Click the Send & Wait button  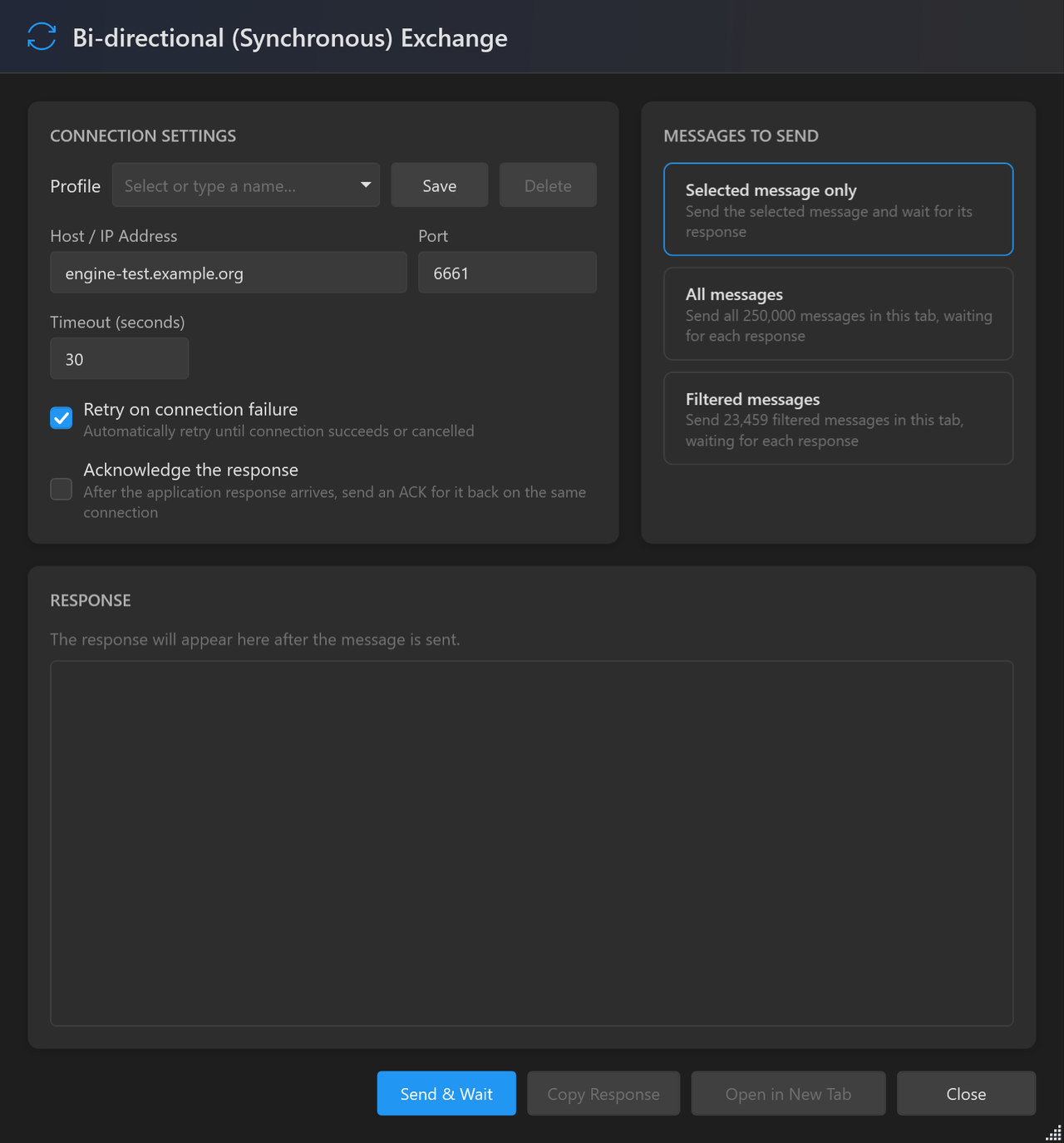pos(446,1094)
